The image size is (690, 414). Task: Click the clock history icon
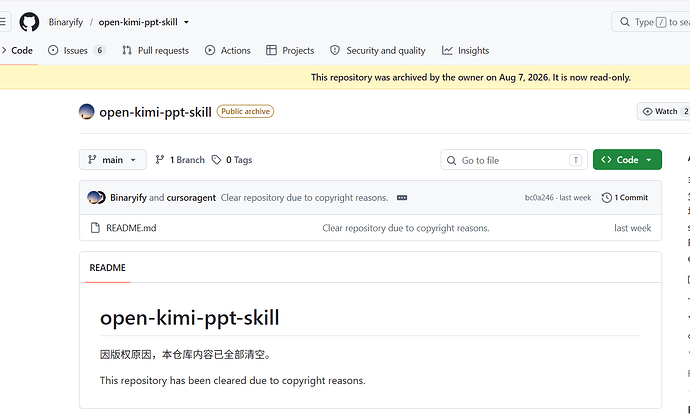pos(606,198)
